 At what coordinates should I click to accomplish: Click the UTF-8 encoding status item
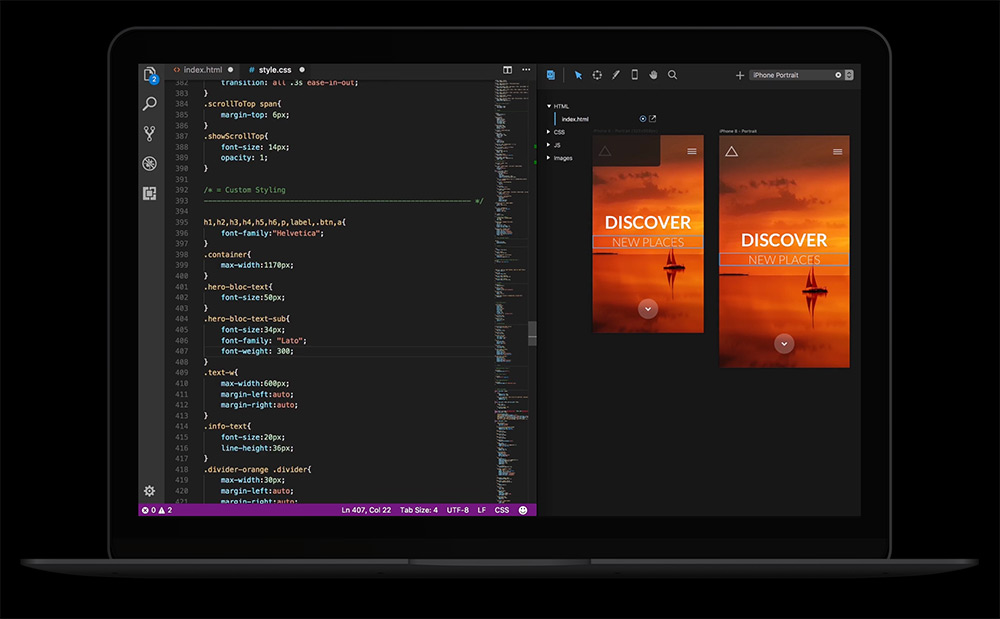(458, 510)
